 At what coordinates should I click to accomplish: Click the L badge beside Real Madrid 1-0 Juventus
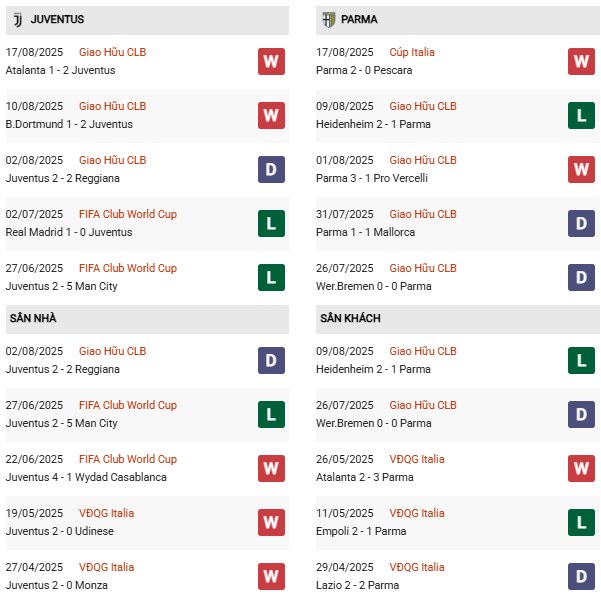point(271,223)
